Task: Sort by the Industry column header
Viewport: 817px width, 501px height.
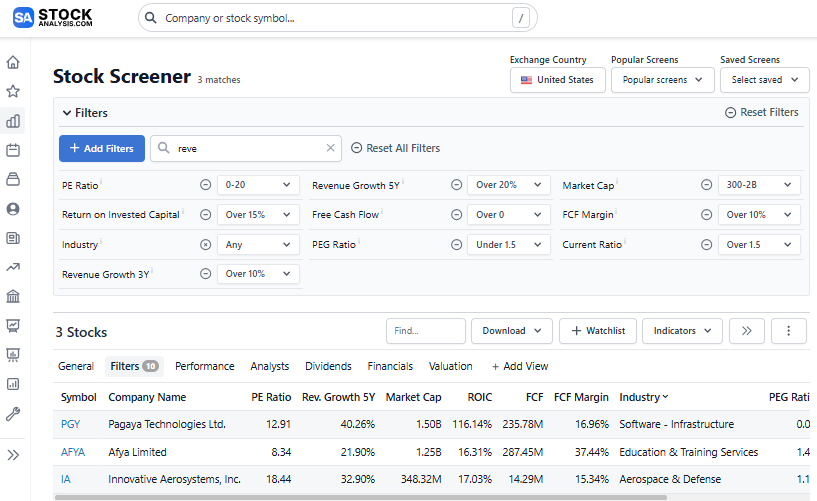Action: (x=643, y=397)
